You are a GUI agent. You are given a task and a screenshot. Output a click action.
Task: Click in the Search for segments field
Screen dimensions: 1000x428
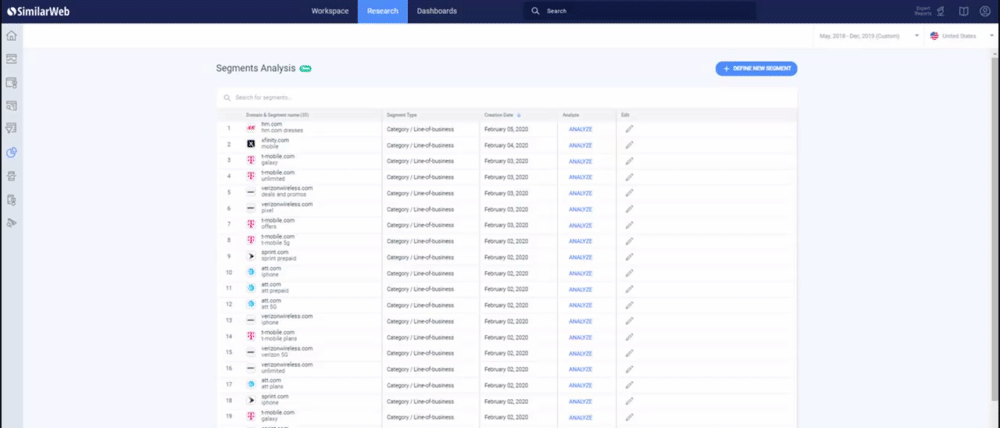click(x=507, y=98)
